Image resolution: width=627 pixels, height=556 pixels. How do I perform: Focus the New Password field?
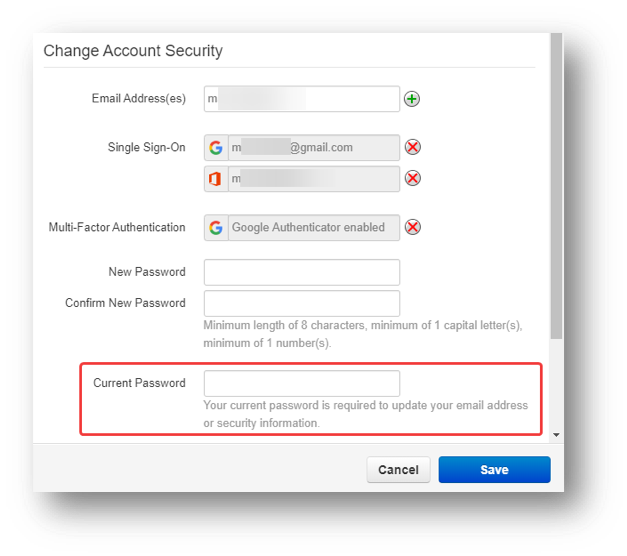click(301, 272)
